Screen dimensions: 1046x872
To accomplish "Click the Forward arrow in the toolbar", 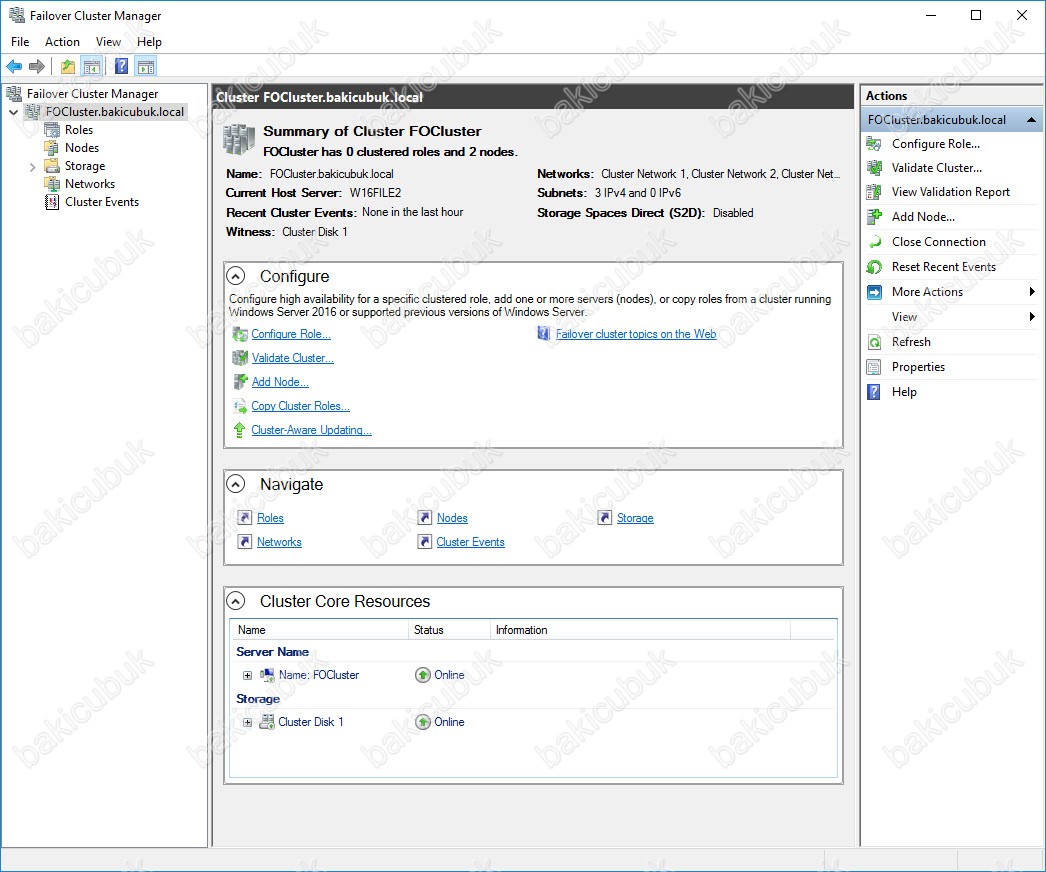I will [x=37, y=66].
